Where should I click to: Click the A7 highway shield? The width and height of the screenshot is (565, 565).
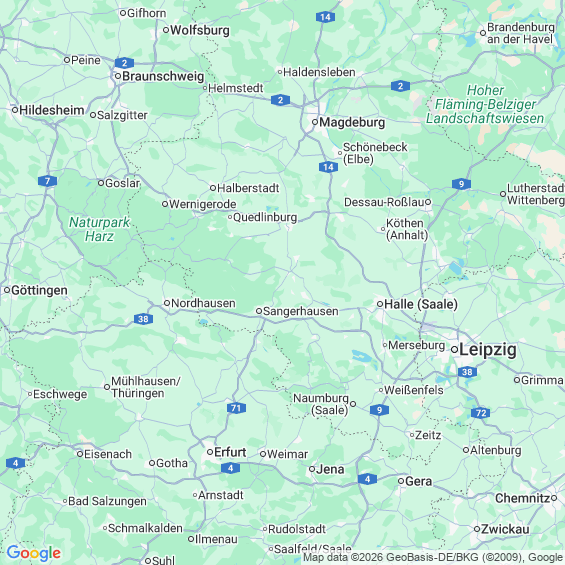coord(48,181)
